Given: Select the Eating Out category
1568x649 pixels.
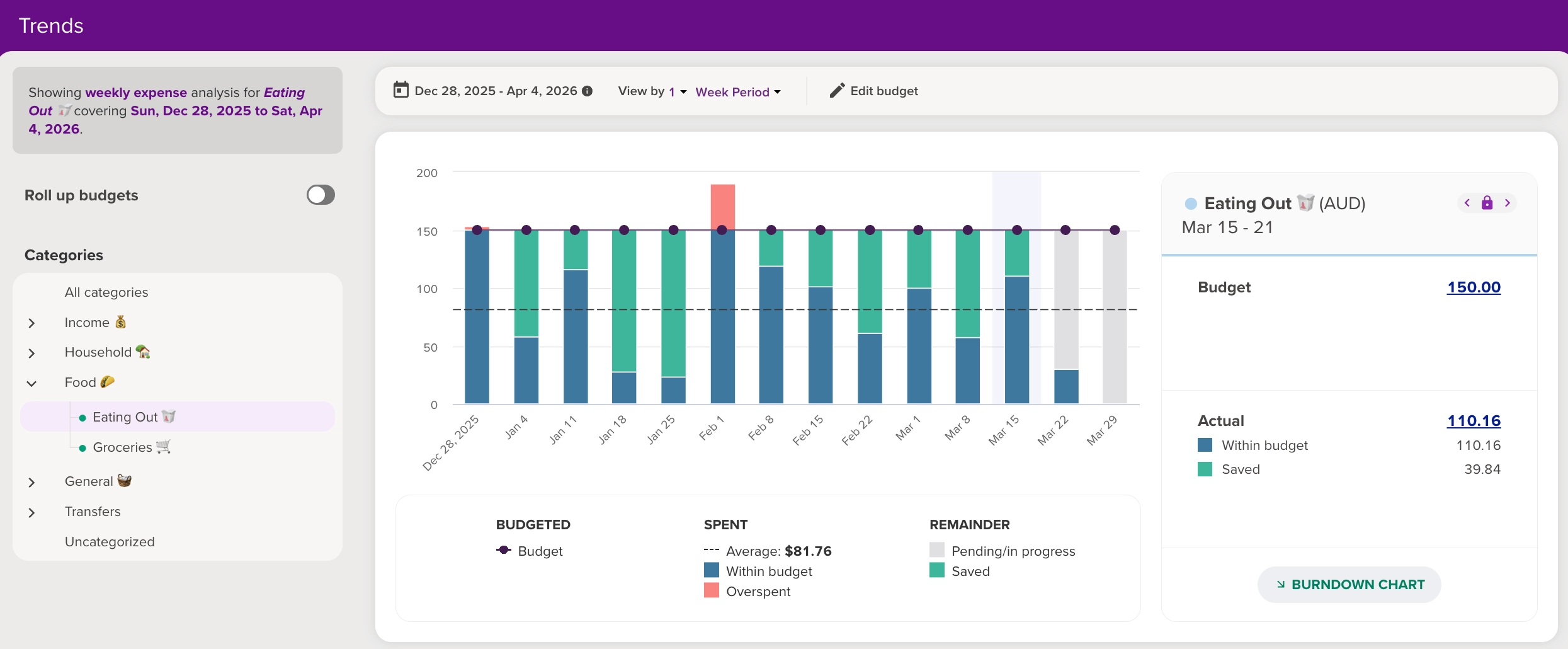Looking at the screenshot, I should (178, 416).
